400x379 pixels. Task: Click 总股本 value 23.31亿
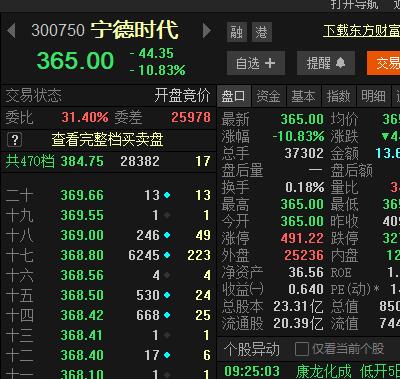click(298, 307)
